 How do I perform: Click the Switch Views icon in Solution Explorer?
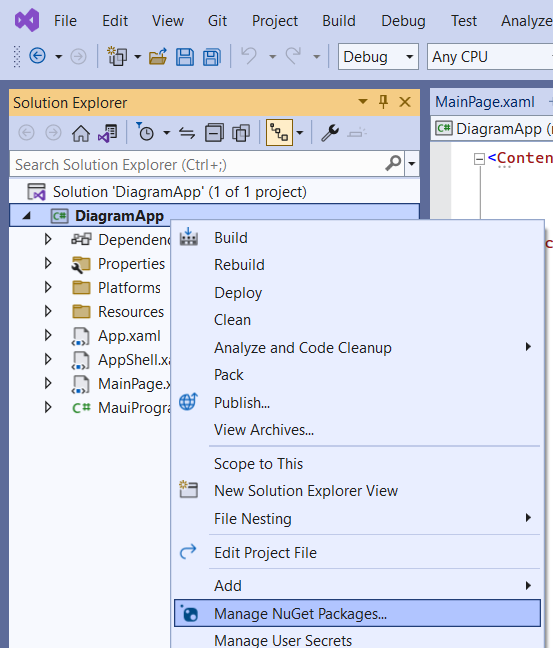click(107, 133)
